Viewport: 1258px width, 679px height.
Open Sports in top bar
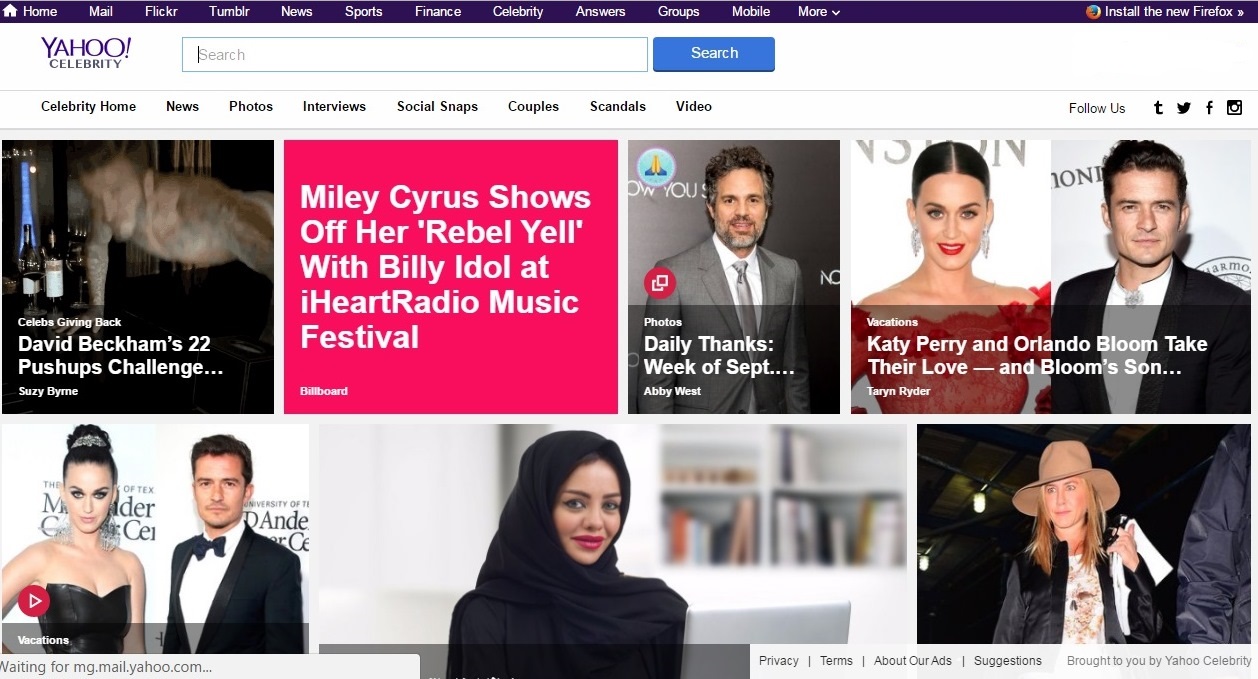363,12
